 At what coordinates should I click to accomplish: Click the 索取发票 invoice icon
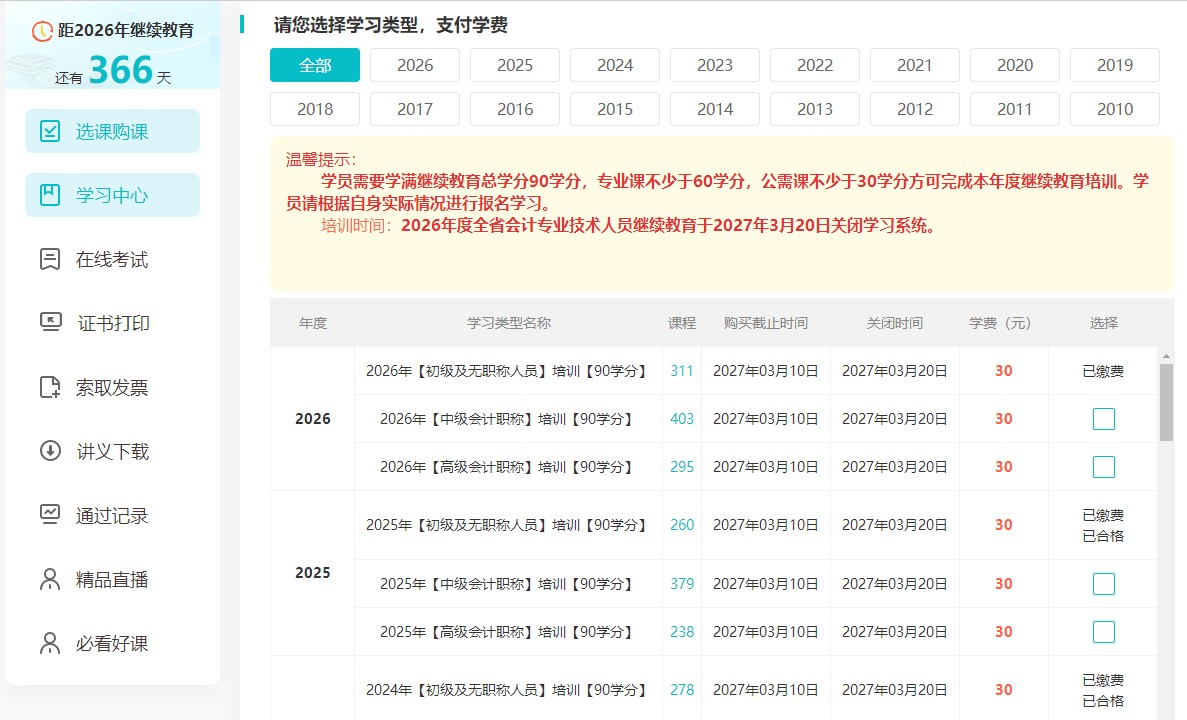50,387
